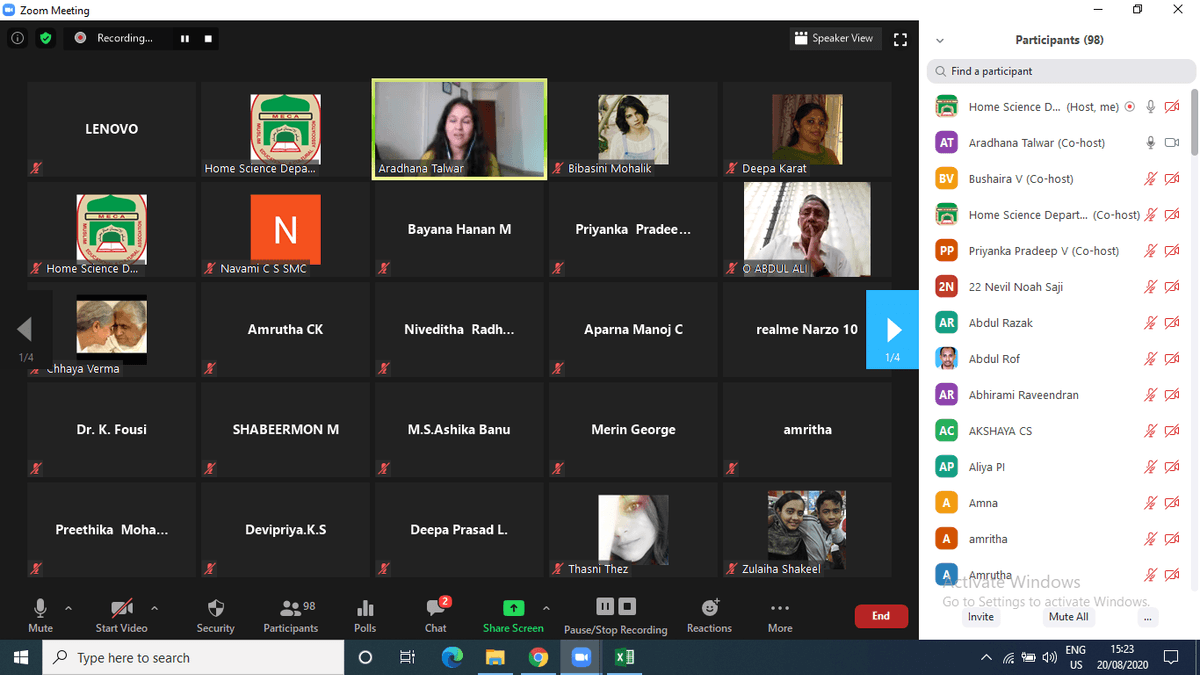Click the red End meeting button
This screenshot has width=1200, height=675.
pos(880,616)
